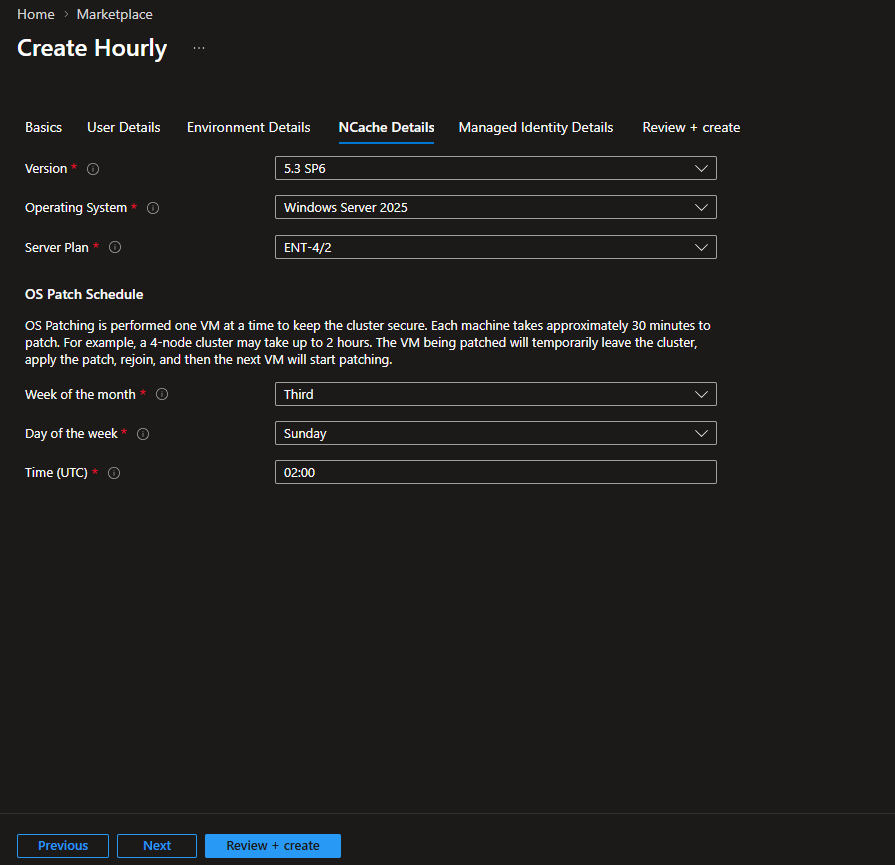Image resolution: width=895 pixels, height=865 pixels.
Task: Go to Home breadcrumb link
Action: 36,14
